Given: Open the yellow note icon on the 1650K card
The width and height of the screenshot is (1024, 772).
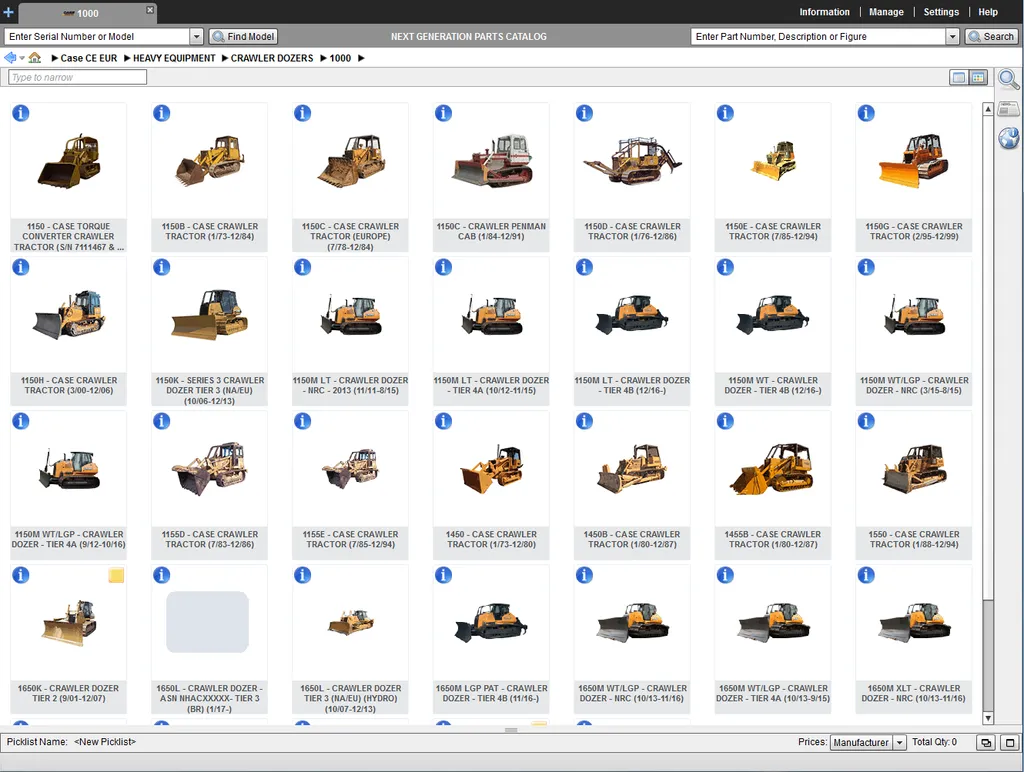Looking at the screenshot, I should (x=116, y=575).
